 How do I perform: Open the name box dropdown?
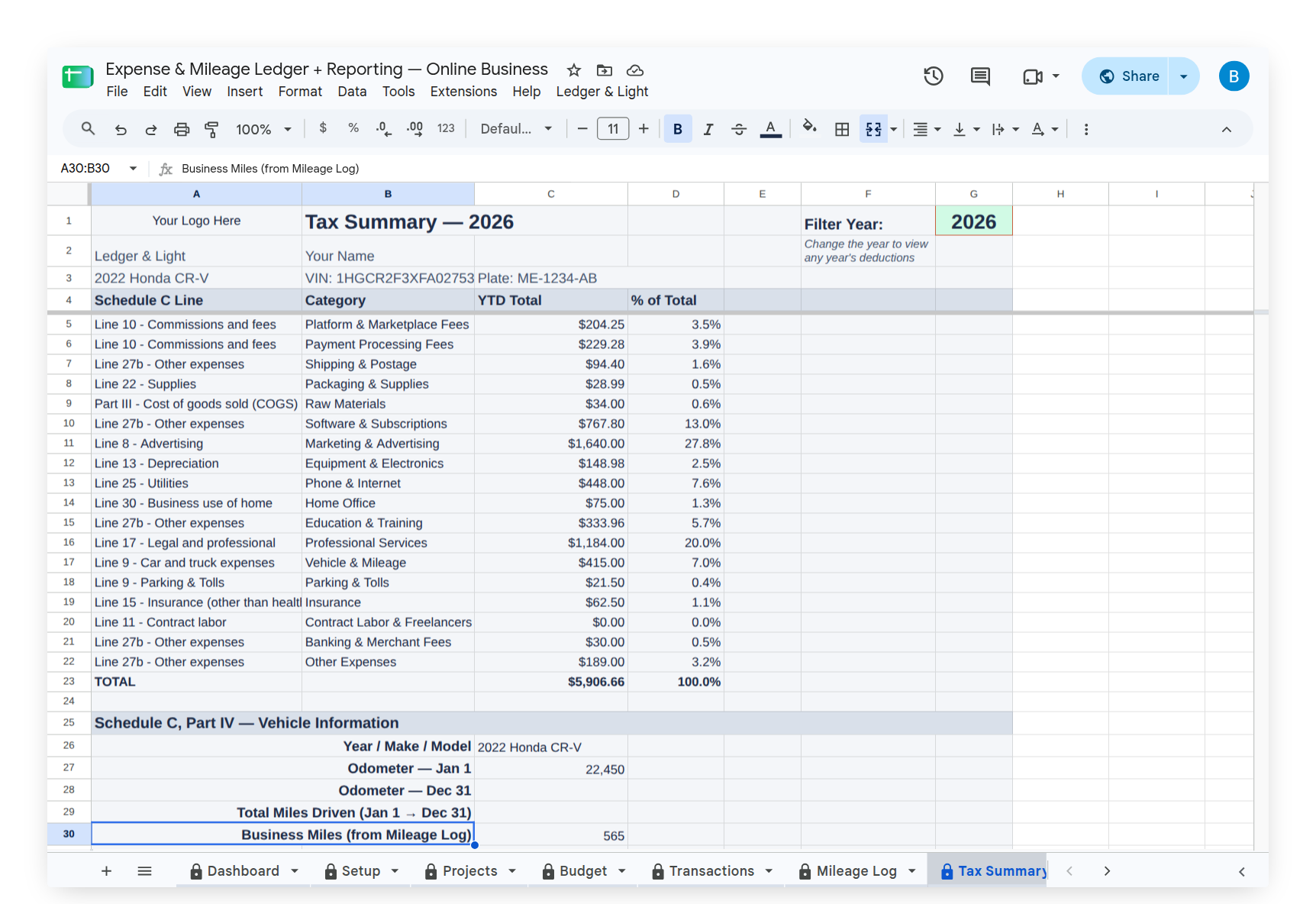pos(133,168)
